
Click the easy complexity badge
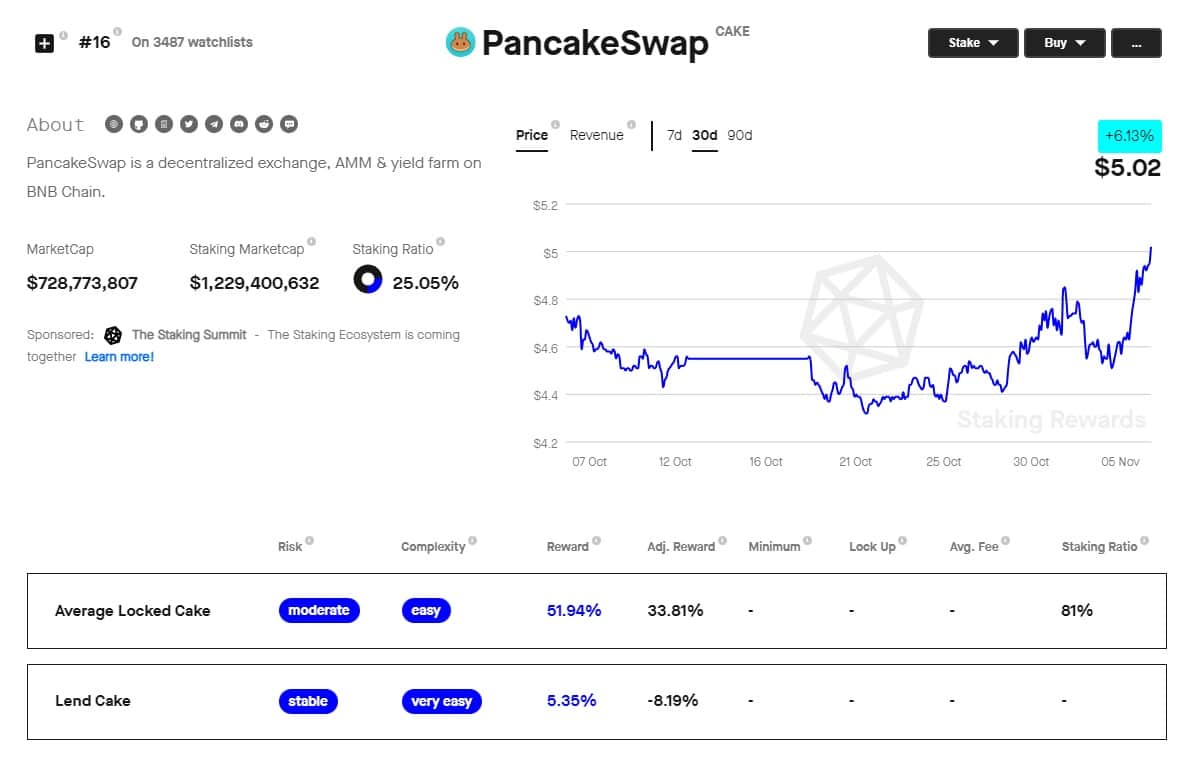coord(426,610)
